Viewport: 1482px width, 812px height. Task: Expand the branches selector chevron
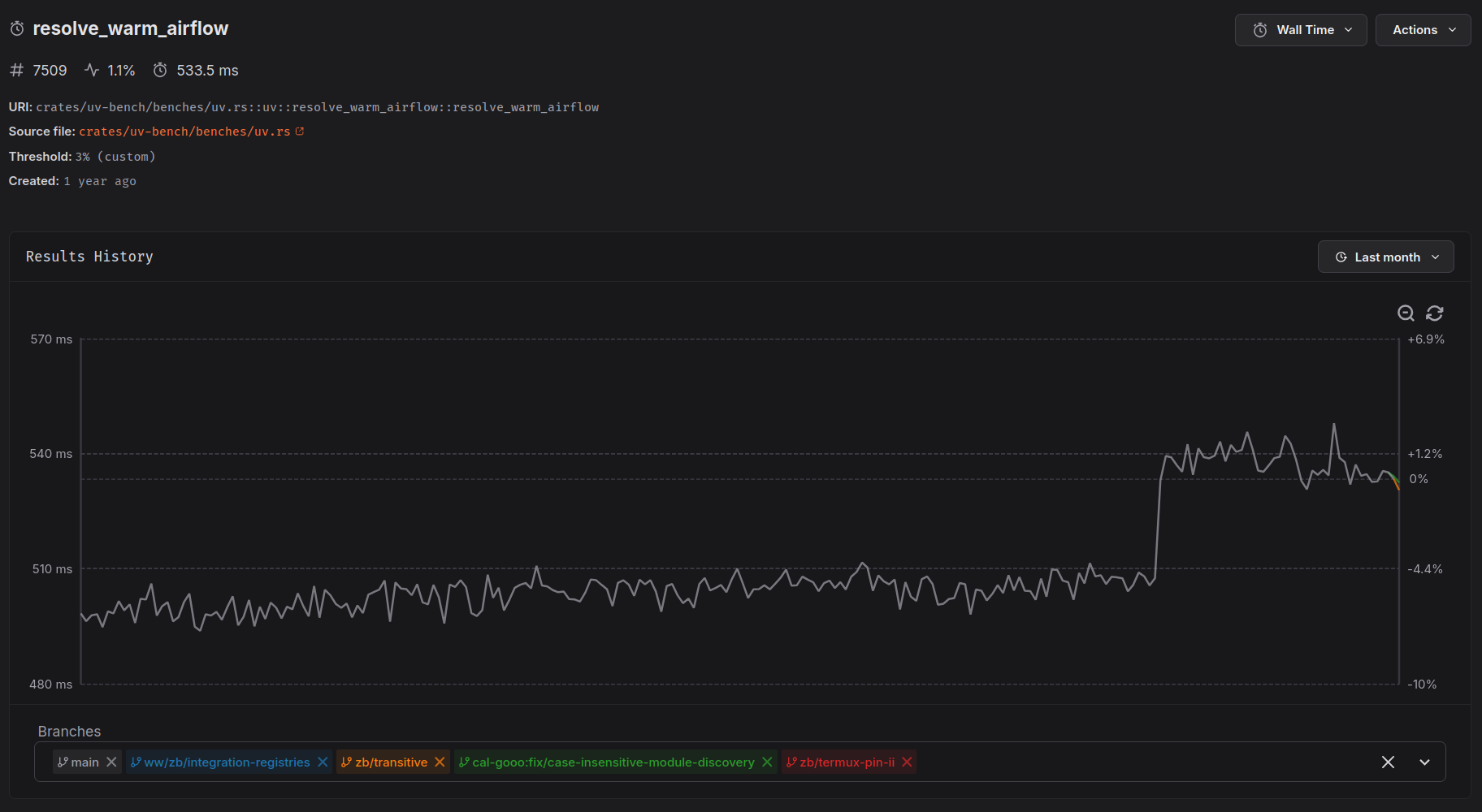[x=1424, y=762]
